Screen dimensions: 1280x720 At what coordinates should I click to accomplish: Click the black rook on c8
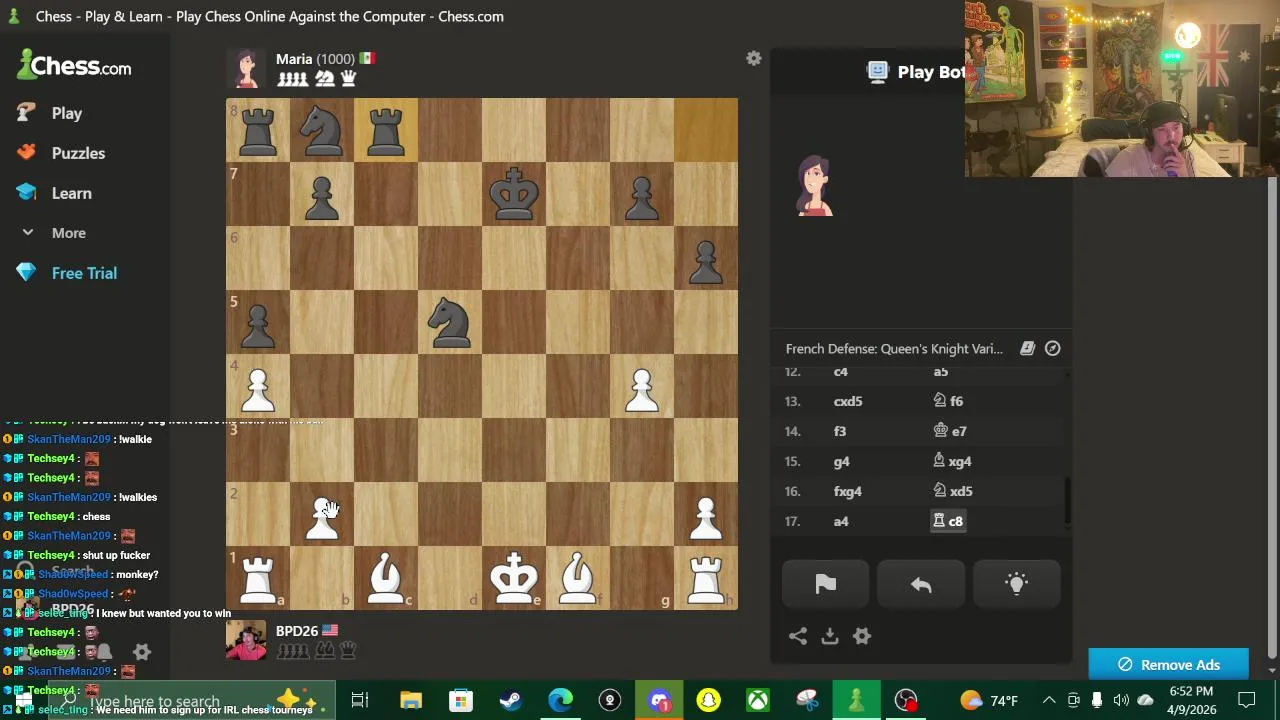click(x=386, y=130)
